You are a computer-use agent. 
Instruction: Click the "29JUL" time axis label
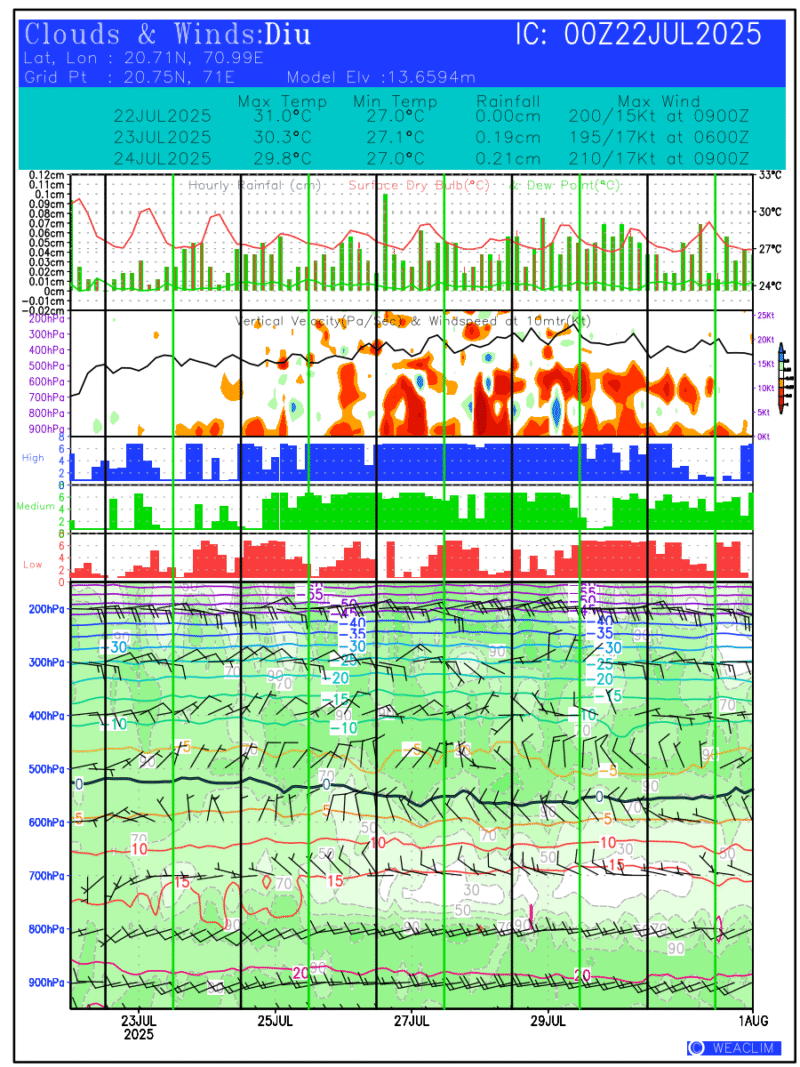point(548,1021)
